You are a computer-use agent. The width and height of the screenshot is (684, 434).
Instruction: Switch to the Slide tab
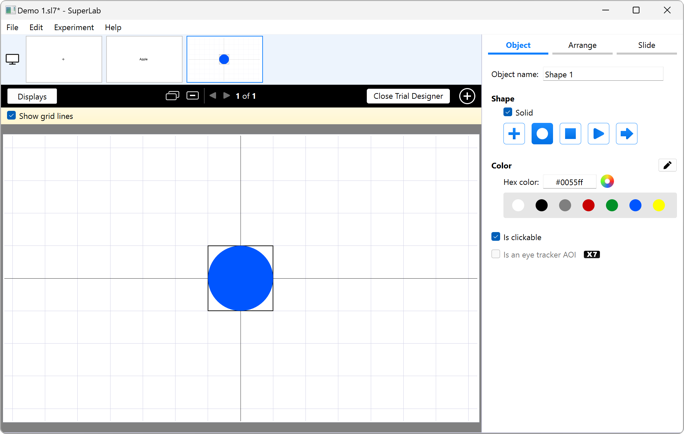pos(646,45)
